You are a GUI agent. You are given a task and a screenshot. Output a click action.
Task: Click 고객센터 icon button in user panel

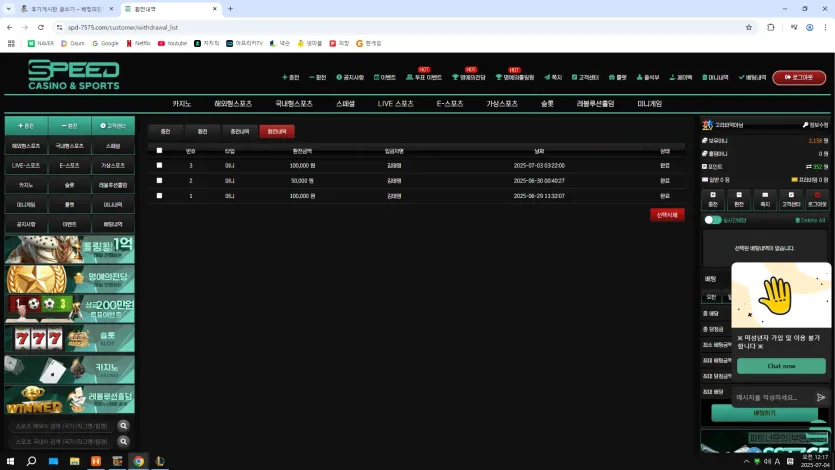pyautogui.click(x=791, y=200)
